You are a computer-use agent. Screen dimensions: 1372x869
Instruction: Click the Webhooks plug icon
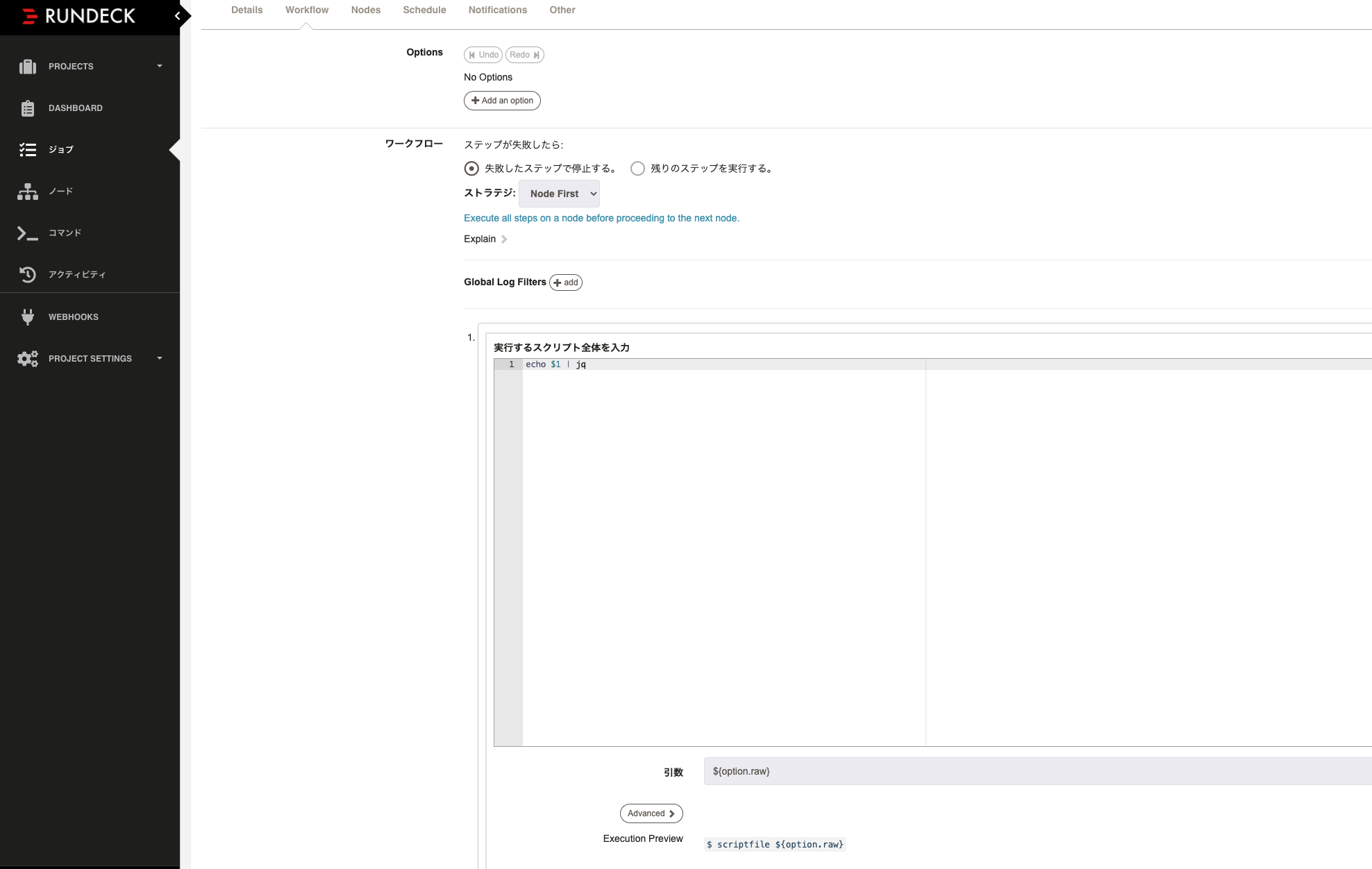click(x=28, y=317)
